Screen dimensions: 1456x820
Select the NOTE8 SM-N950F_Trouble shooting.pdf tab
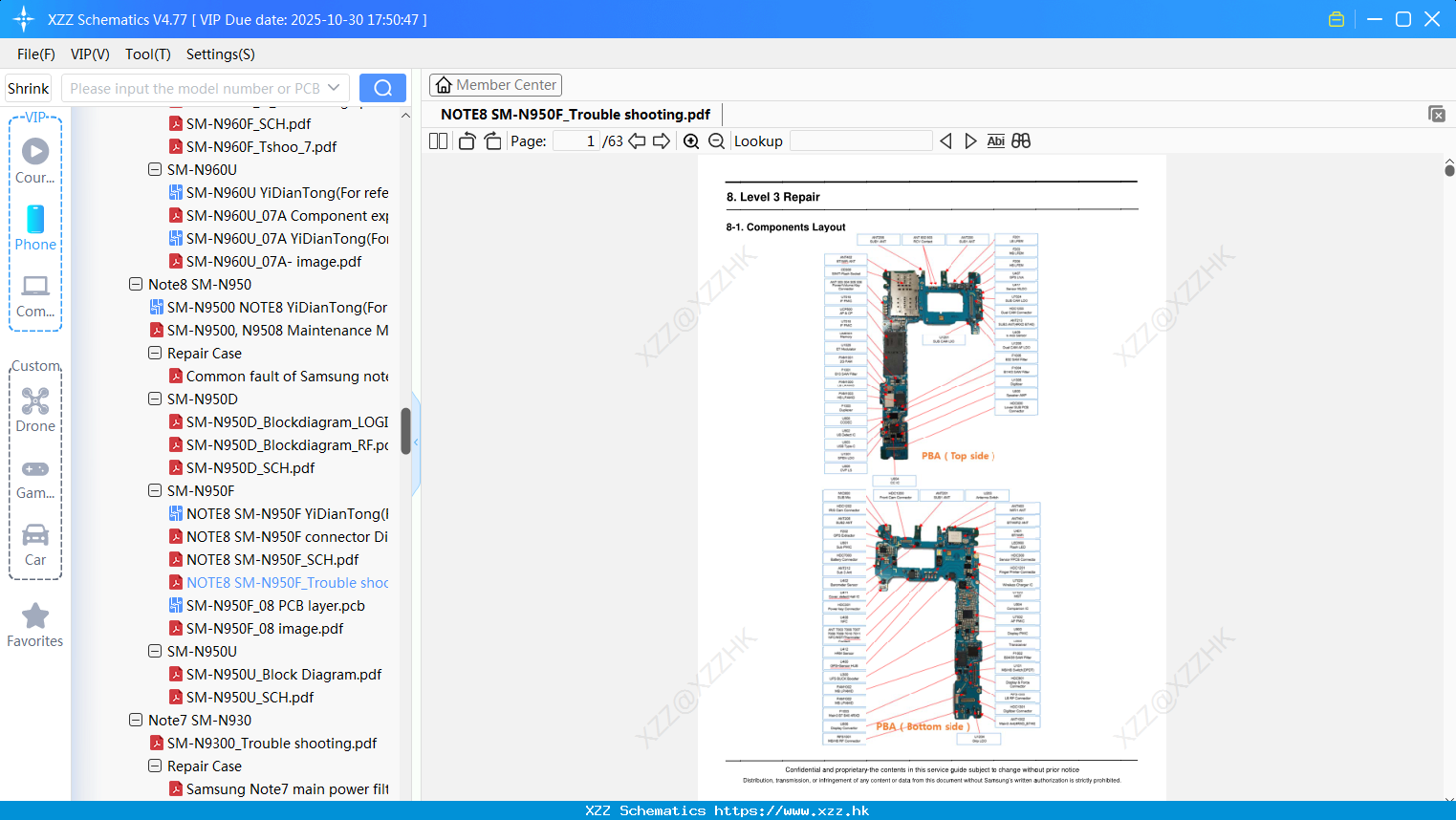[576, 114]
